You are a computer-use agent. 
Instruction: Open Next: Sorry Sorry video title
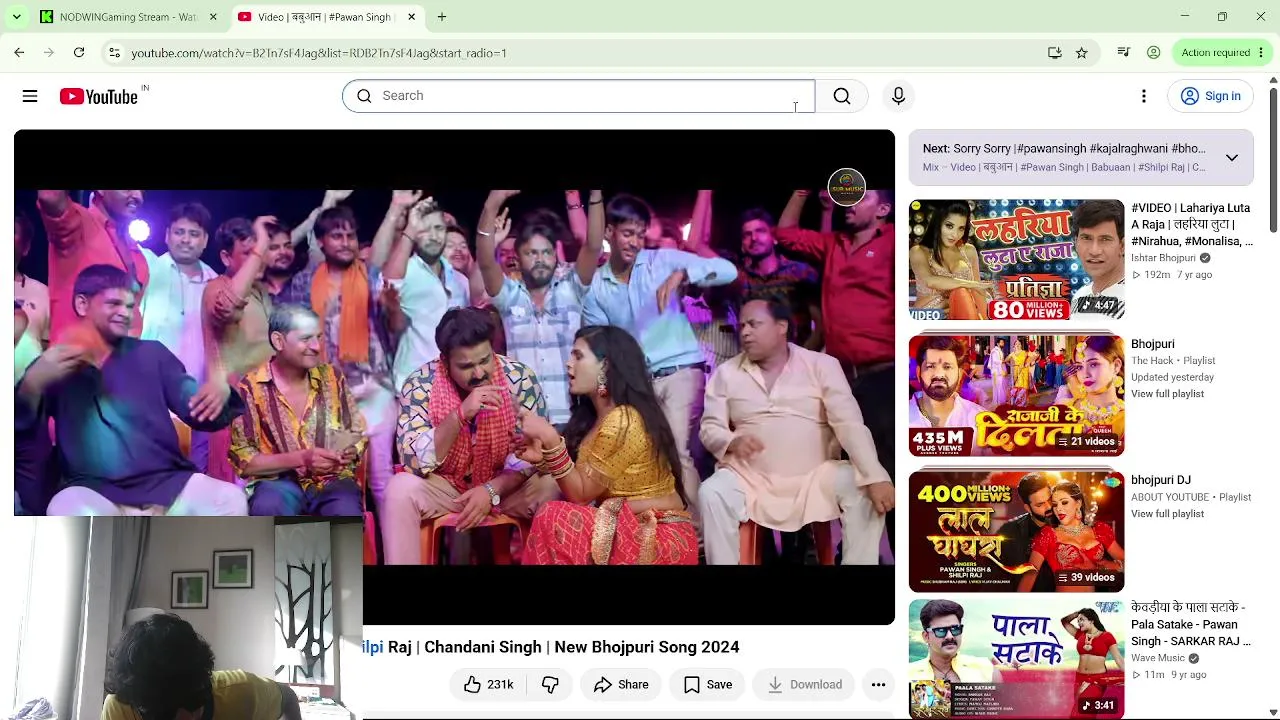1064,149
